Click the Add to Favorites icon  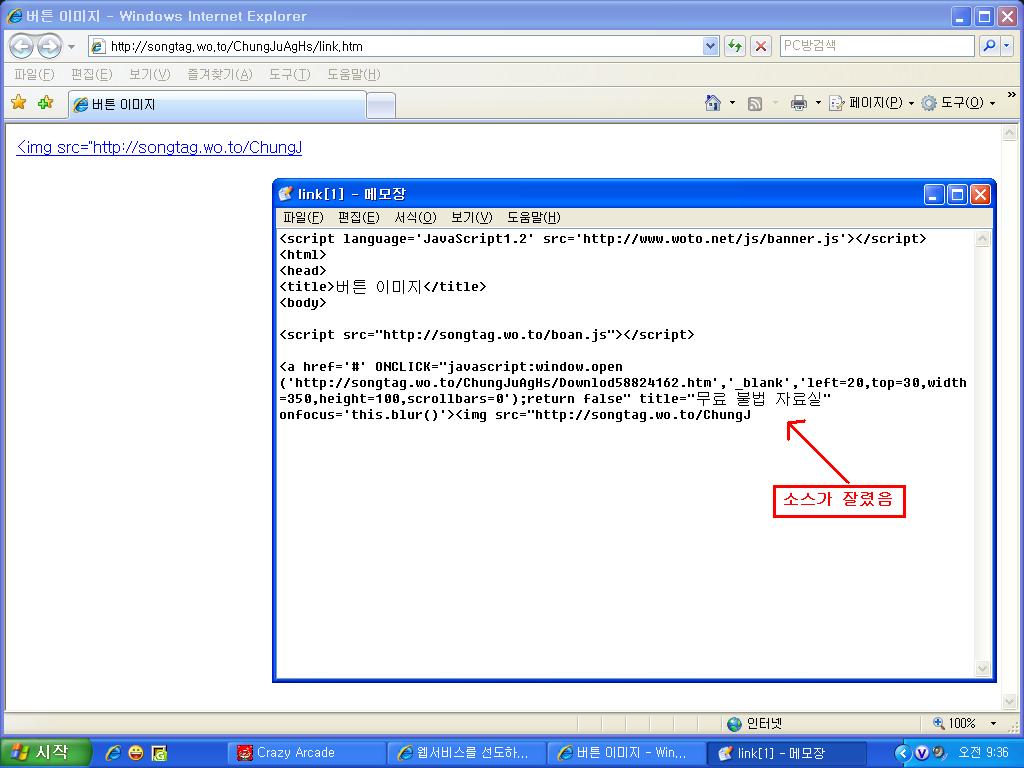[45, 103]
